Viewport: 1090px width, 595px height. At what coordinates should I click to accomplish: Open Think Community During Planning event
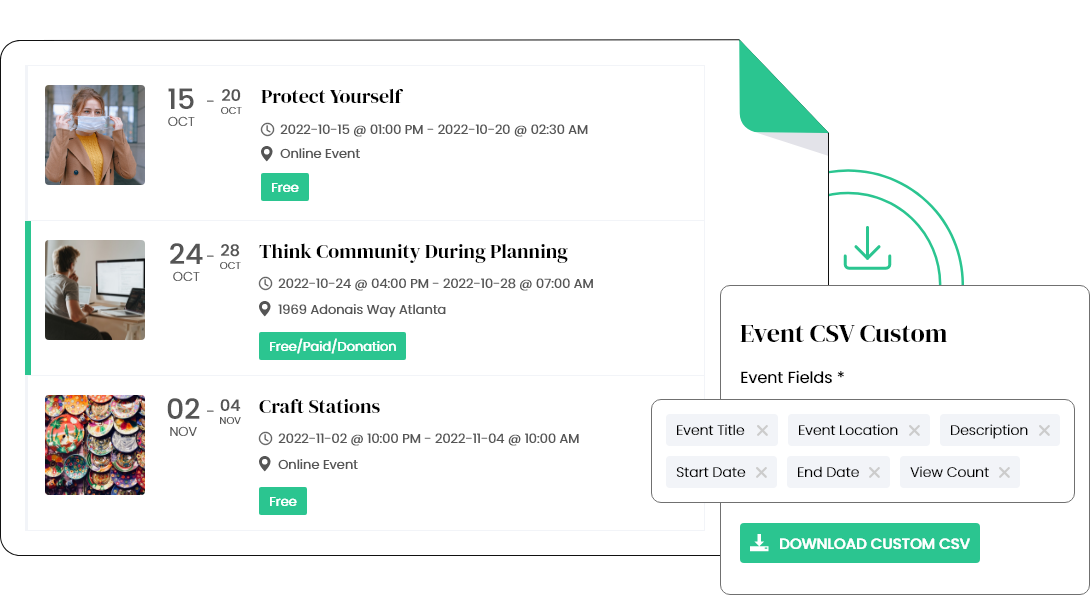(413, 252)
